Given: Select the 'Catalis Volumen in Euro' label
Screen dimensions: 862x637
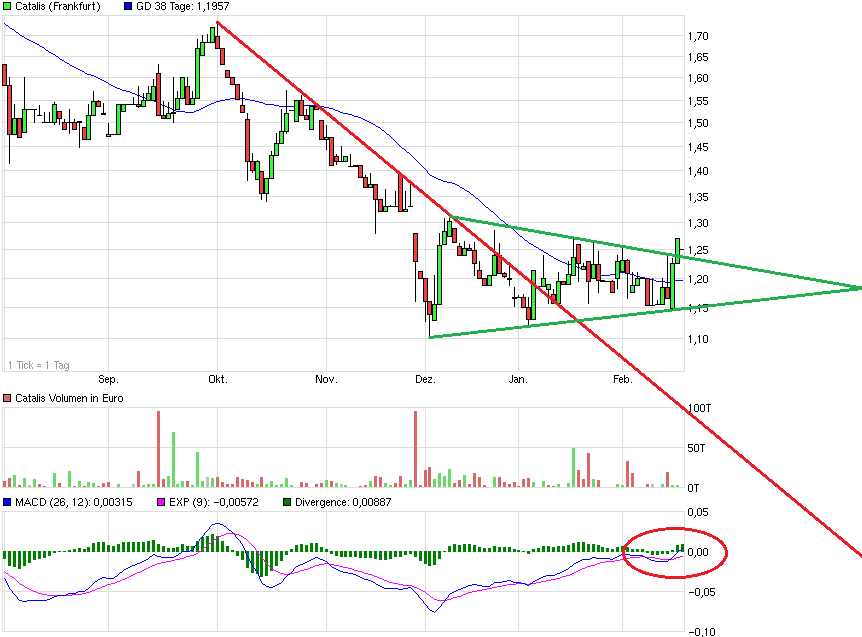Looking at the screenshot, I should [69, 398].
